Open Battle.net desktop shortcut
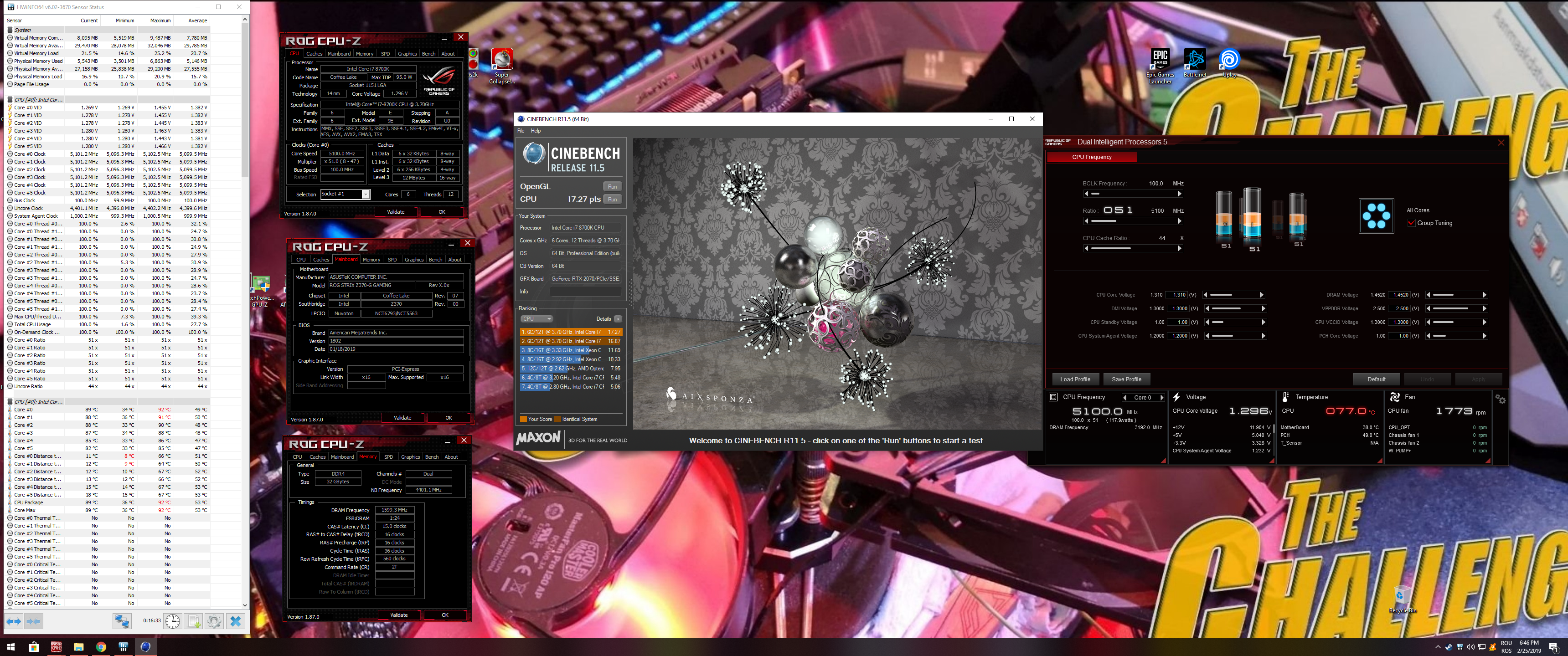 pyautogui.click(x=1194, y=63)
